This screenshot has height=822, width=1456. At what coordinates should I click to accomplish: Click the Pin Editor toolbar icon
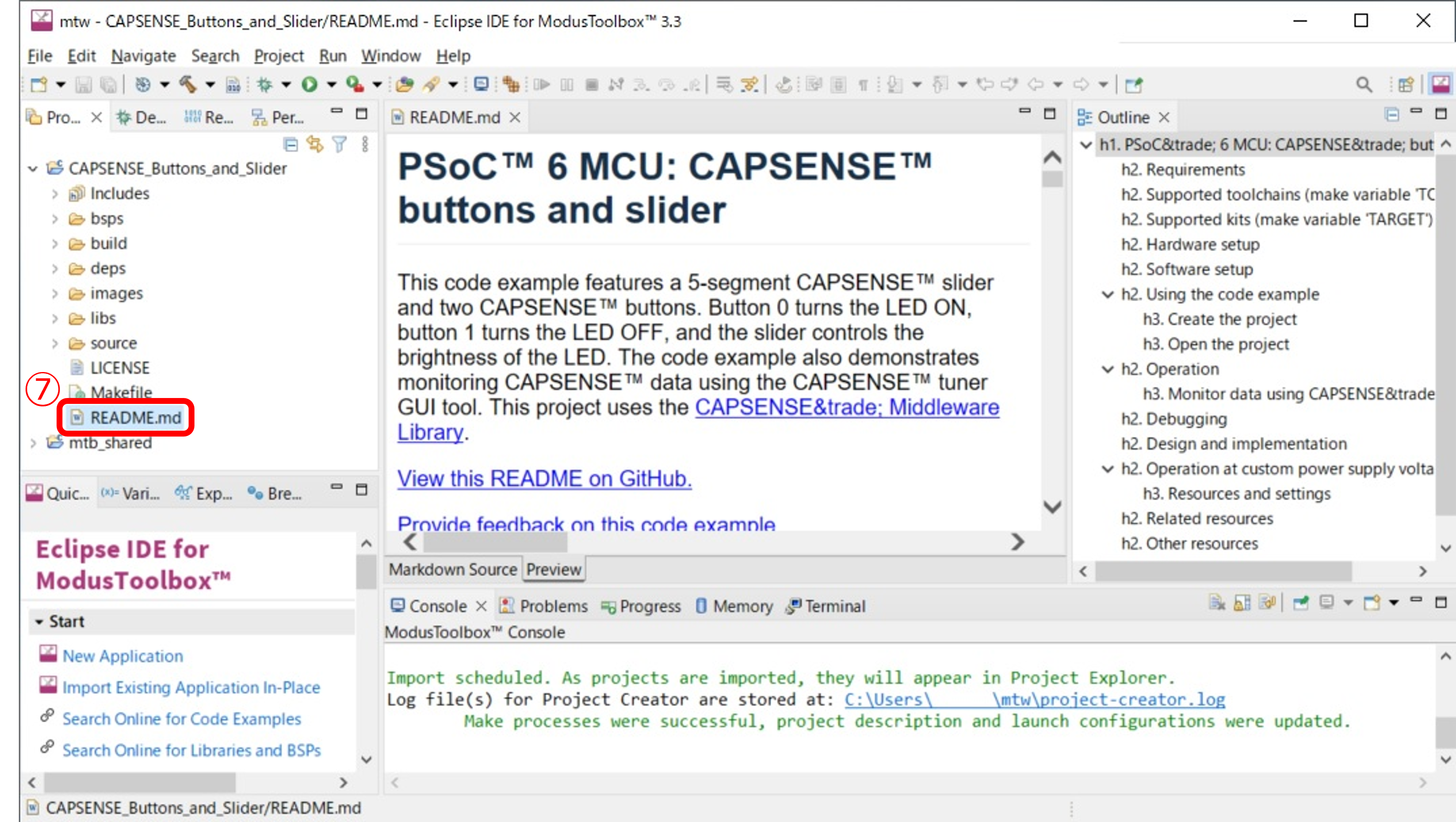point(1133,85)
